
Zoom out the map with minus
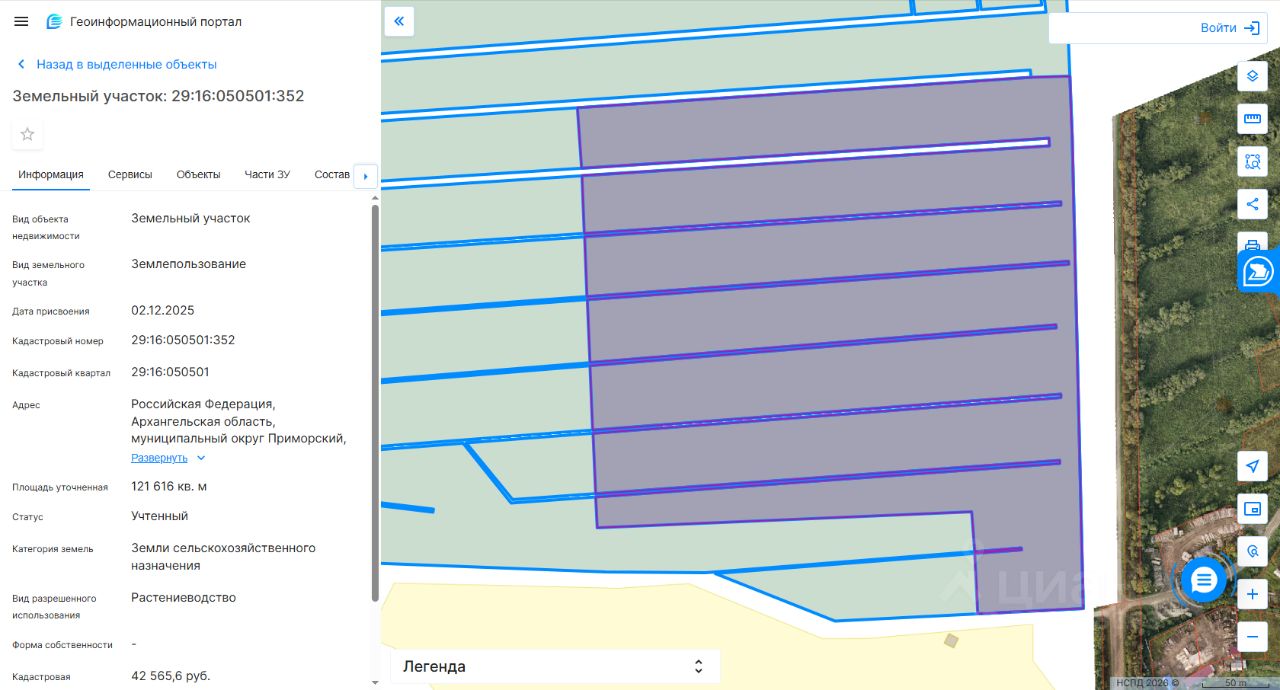[x=1252, y=636]
